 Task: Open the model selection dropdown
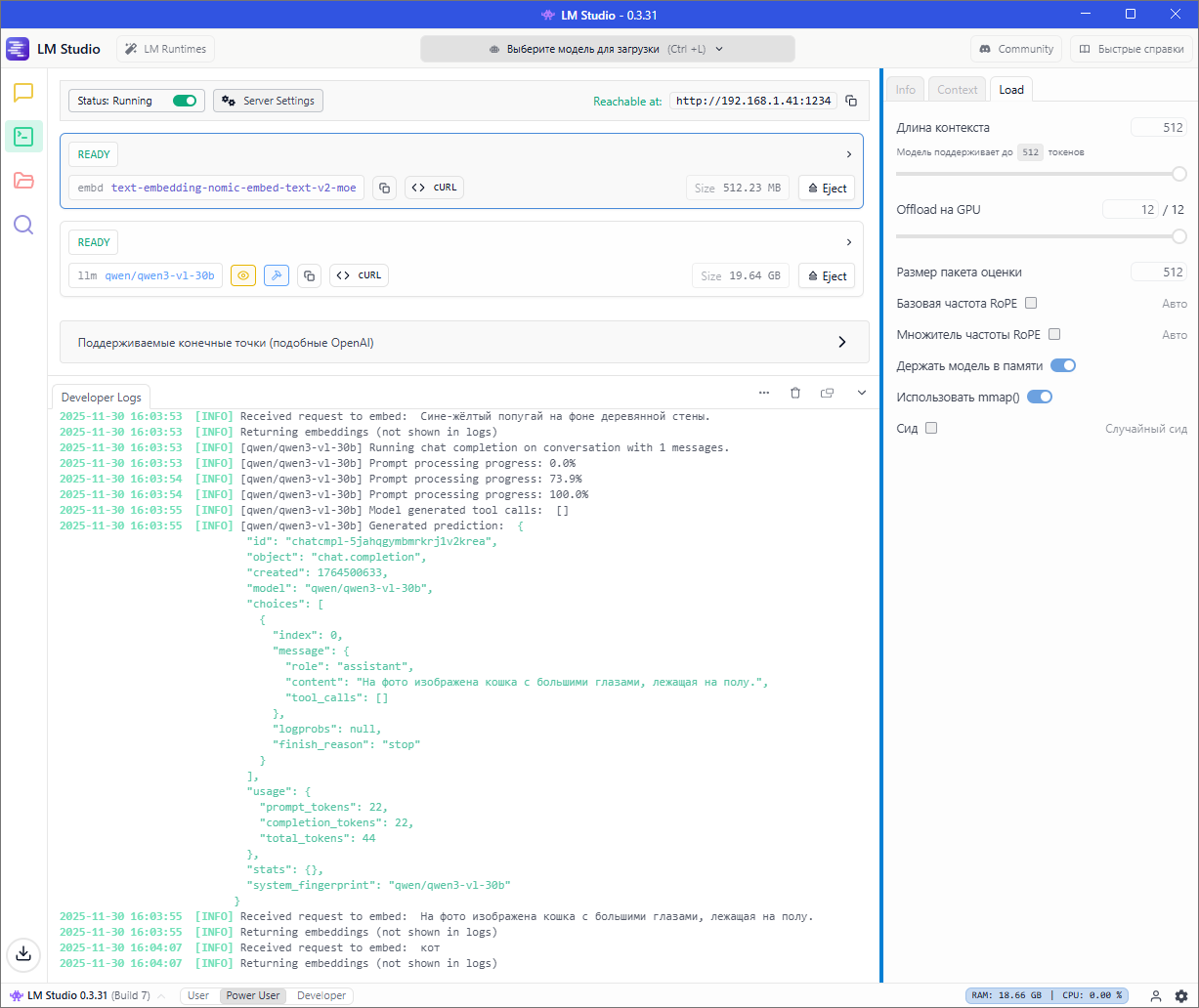pos(607,49)
